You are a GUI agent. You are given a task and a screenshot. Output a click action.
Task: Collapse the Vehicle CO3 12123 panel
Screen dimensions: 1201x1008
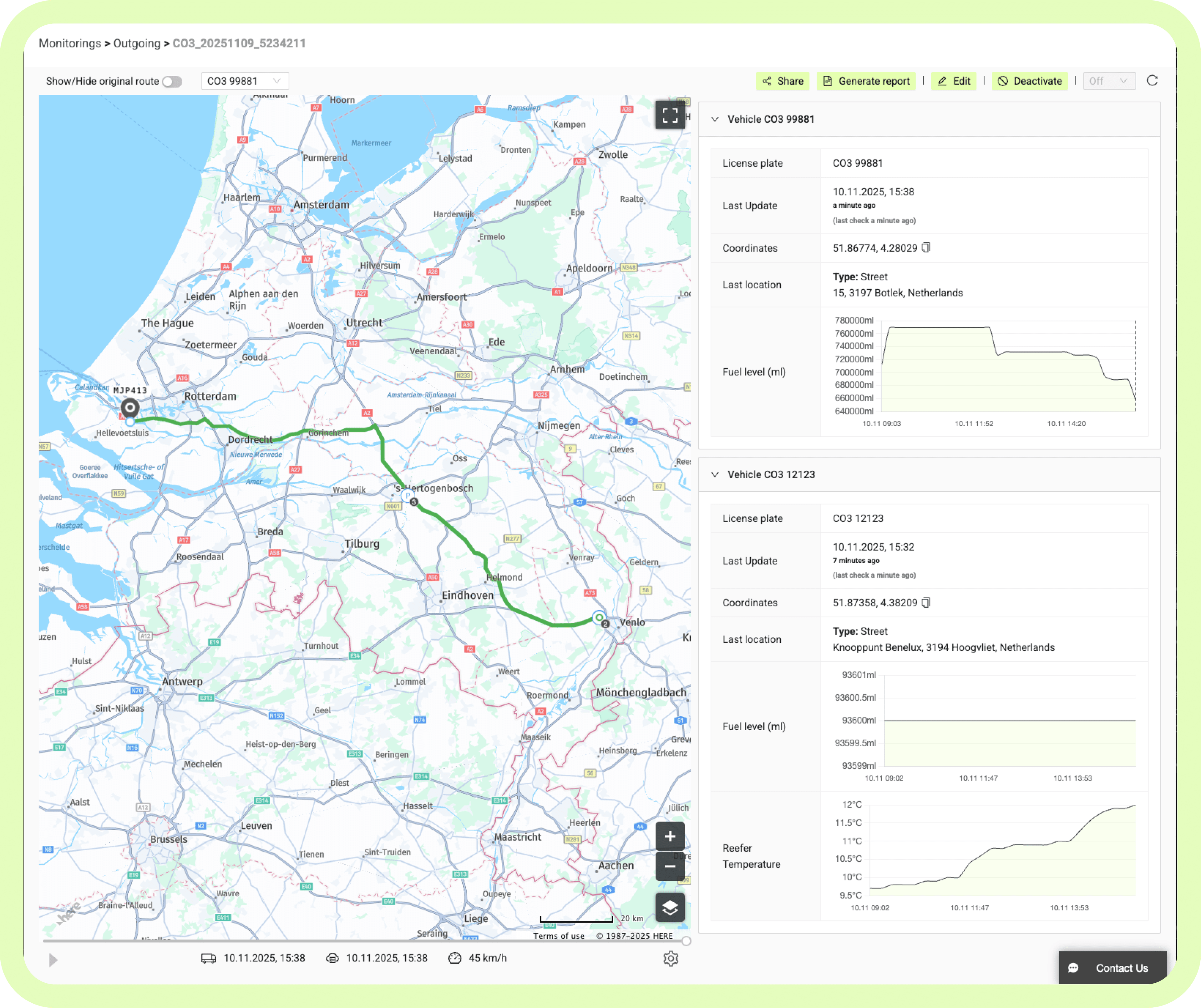(715, 474)
